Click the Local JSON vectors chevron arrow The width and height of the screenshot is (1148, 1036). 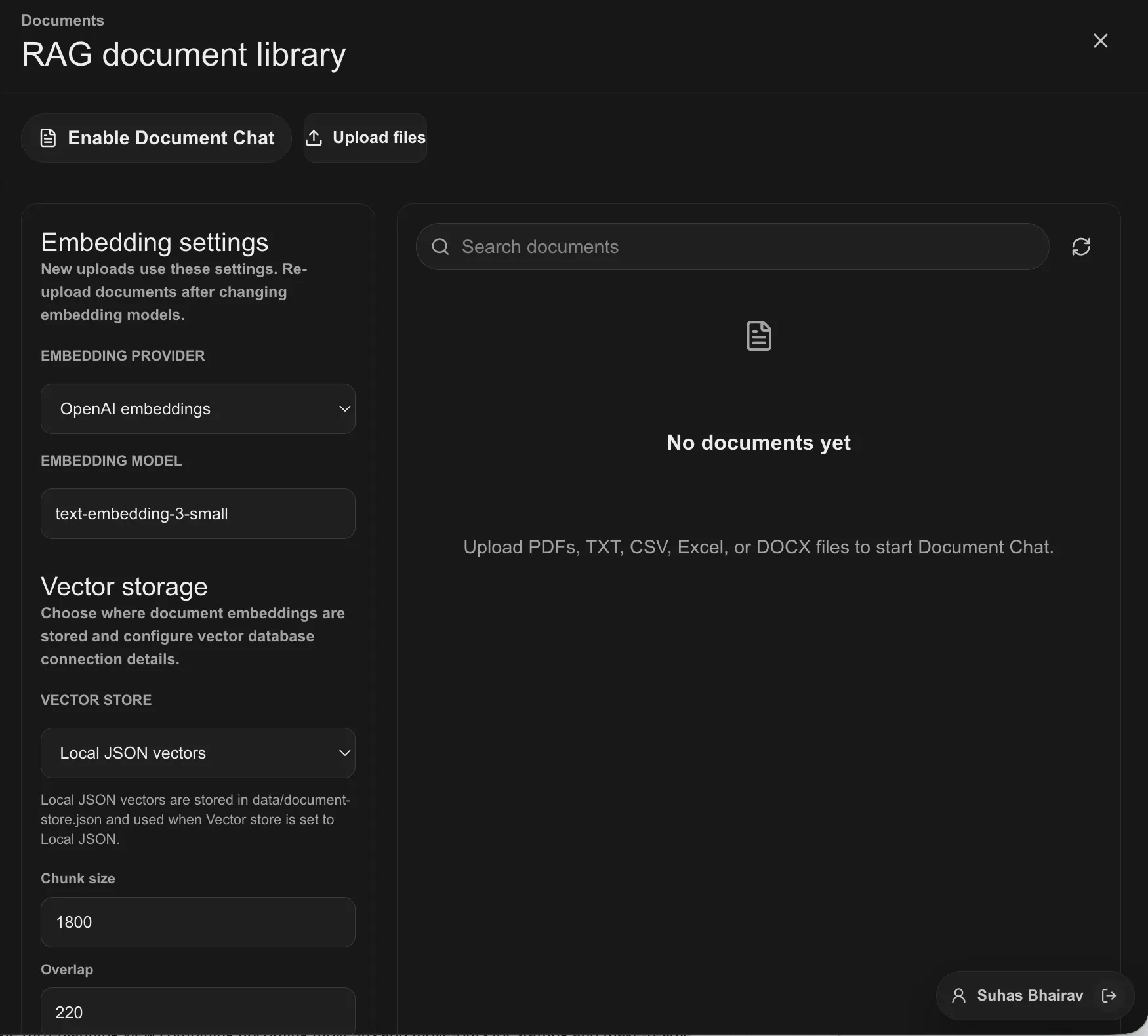[344, 753]
